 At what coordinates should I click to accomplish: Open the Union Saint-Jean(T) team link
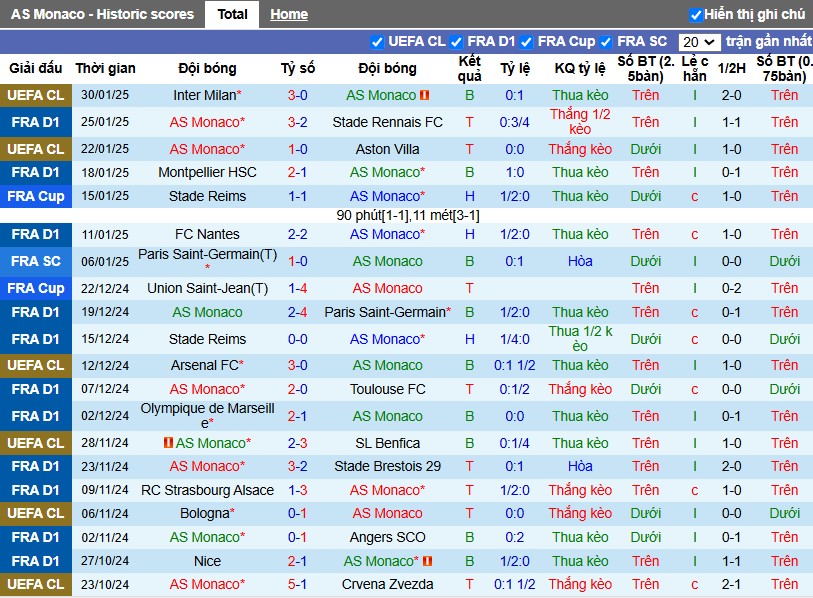[x=207, y=288]
